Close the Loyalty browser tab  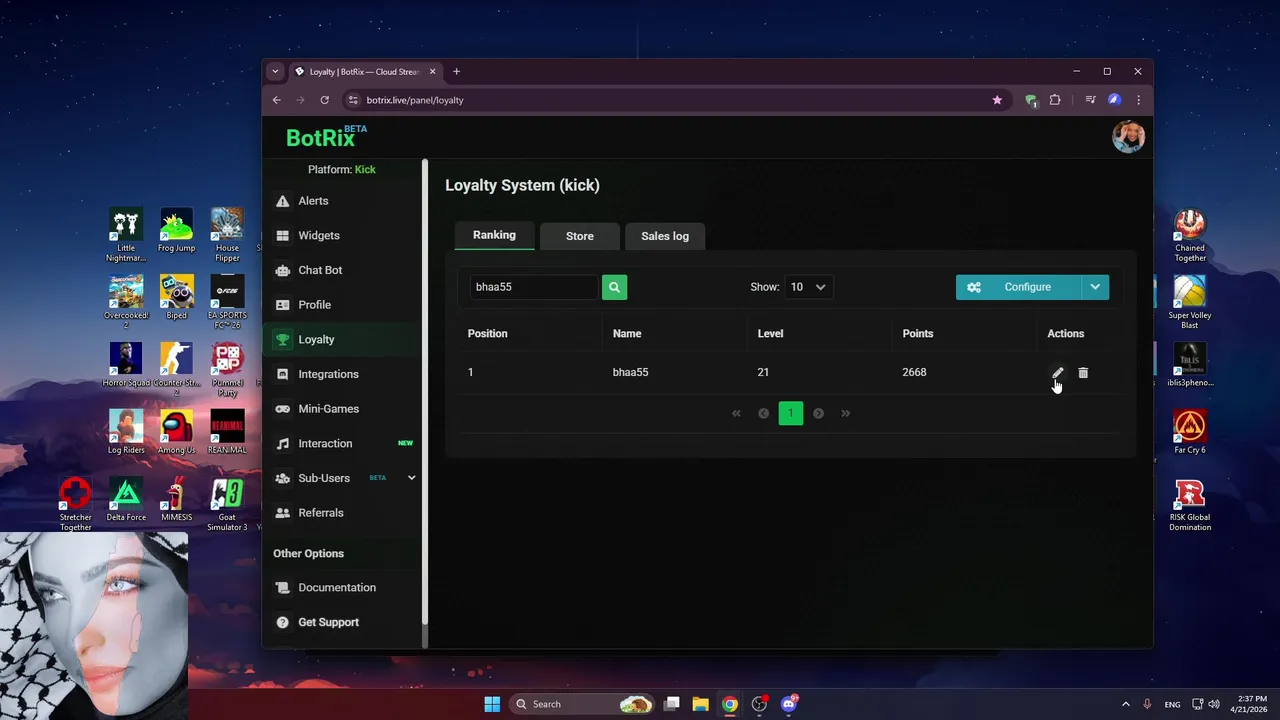[433, 72]
